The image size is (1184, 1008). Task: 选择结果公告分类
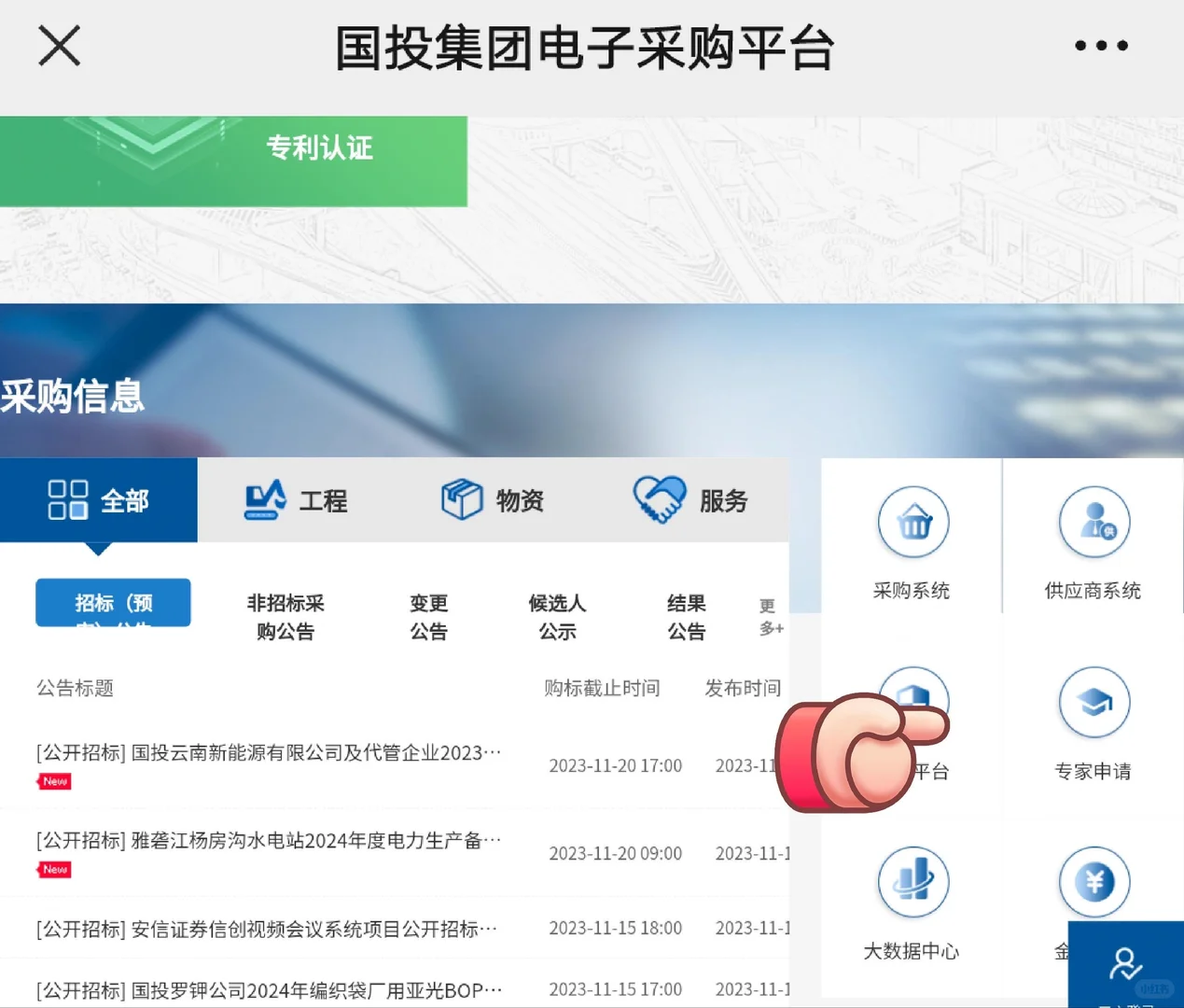(687, 617)
